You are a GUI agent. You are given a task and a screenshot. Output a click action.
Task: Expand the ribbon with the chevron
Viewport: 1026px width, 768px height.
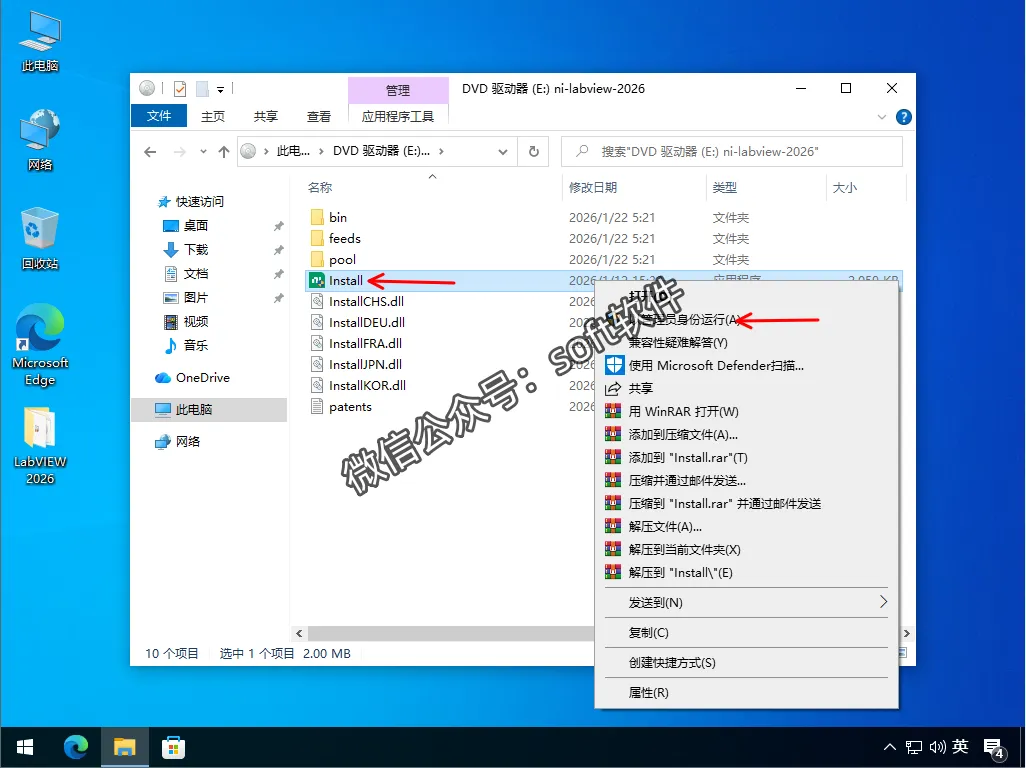click(x=881, y=117)
